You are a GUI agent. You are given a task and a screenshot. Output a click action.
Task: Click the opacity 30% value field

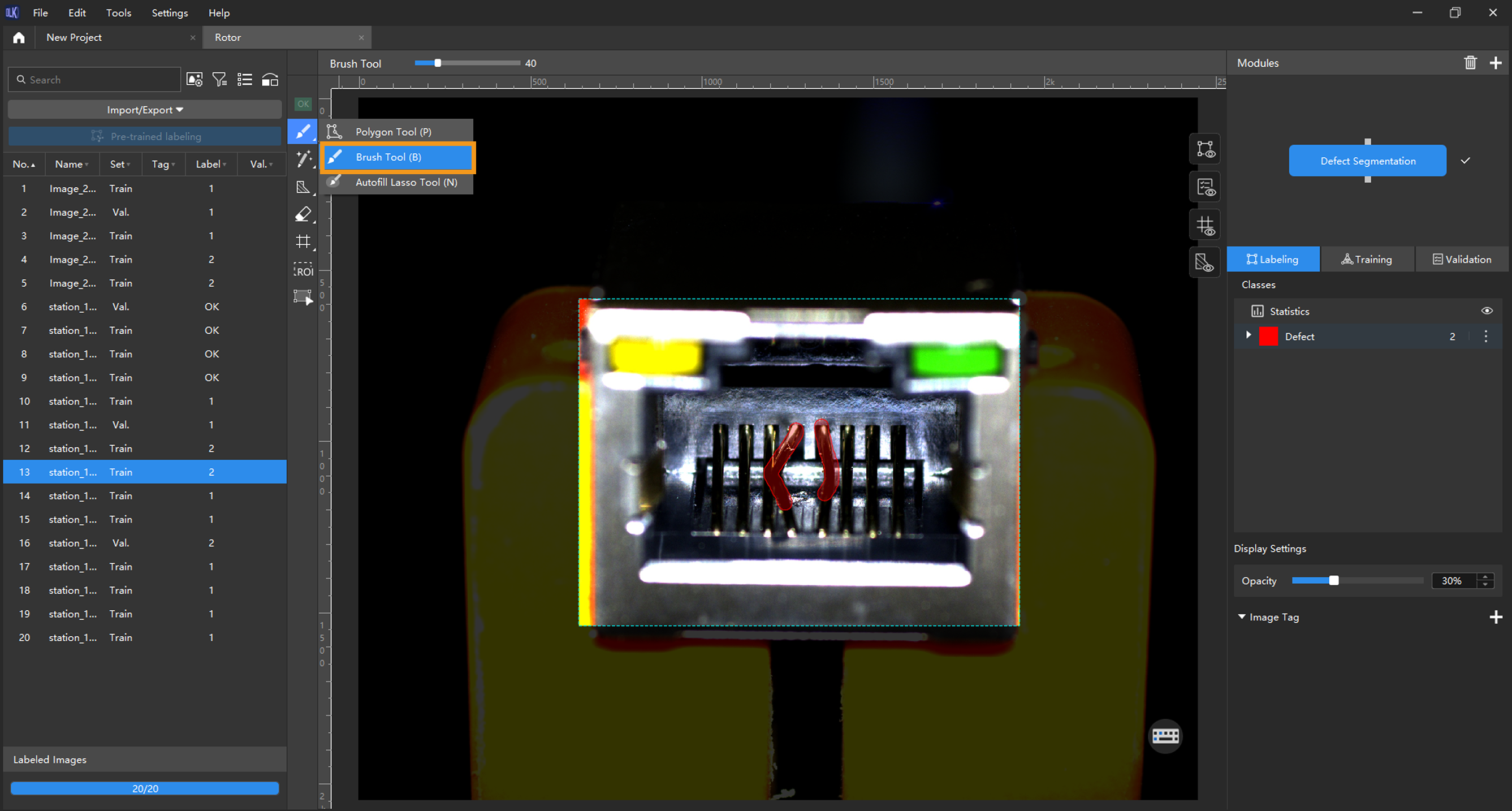[x=1455, y=581]
